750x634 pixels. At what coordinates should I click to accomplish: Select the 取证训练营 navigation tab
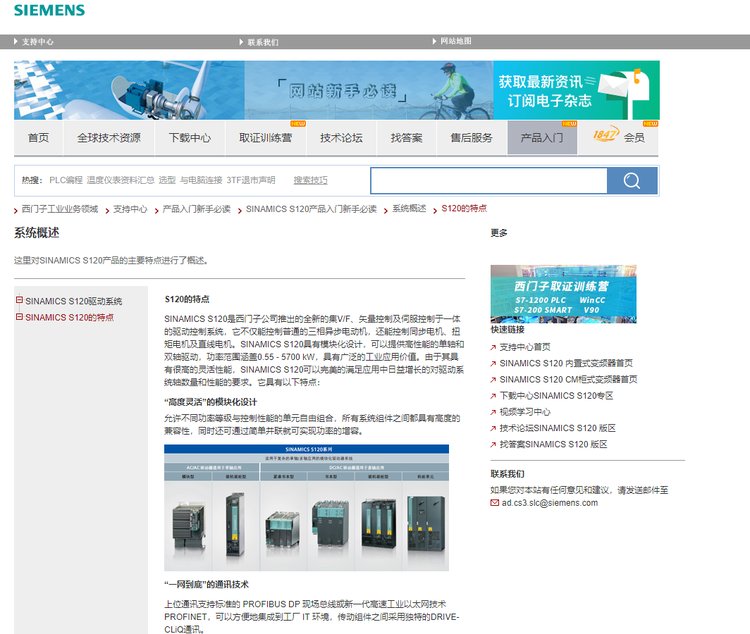265,138
